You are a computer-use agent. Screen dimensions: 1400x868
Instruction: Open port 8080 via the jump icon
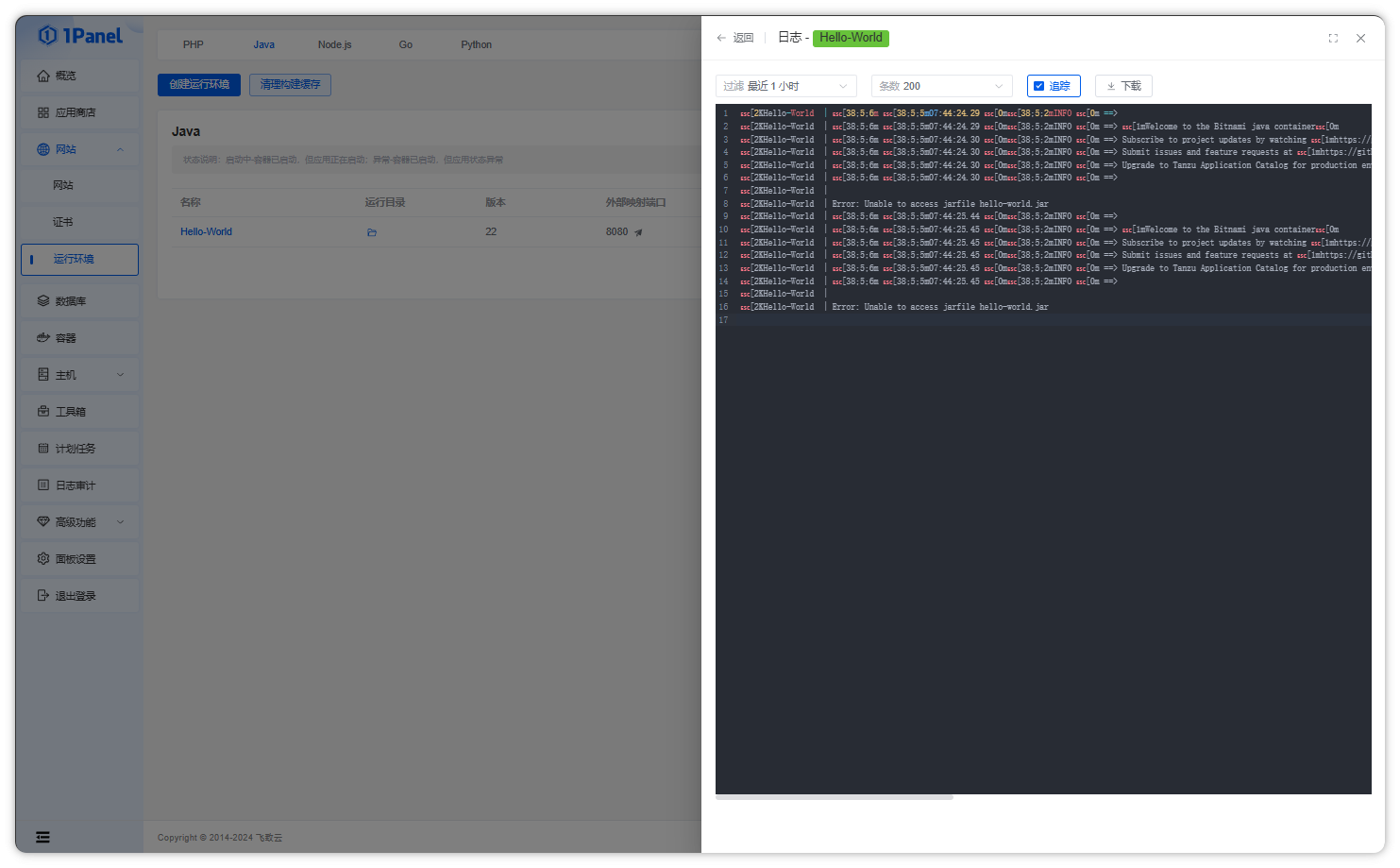coord(638,232)
